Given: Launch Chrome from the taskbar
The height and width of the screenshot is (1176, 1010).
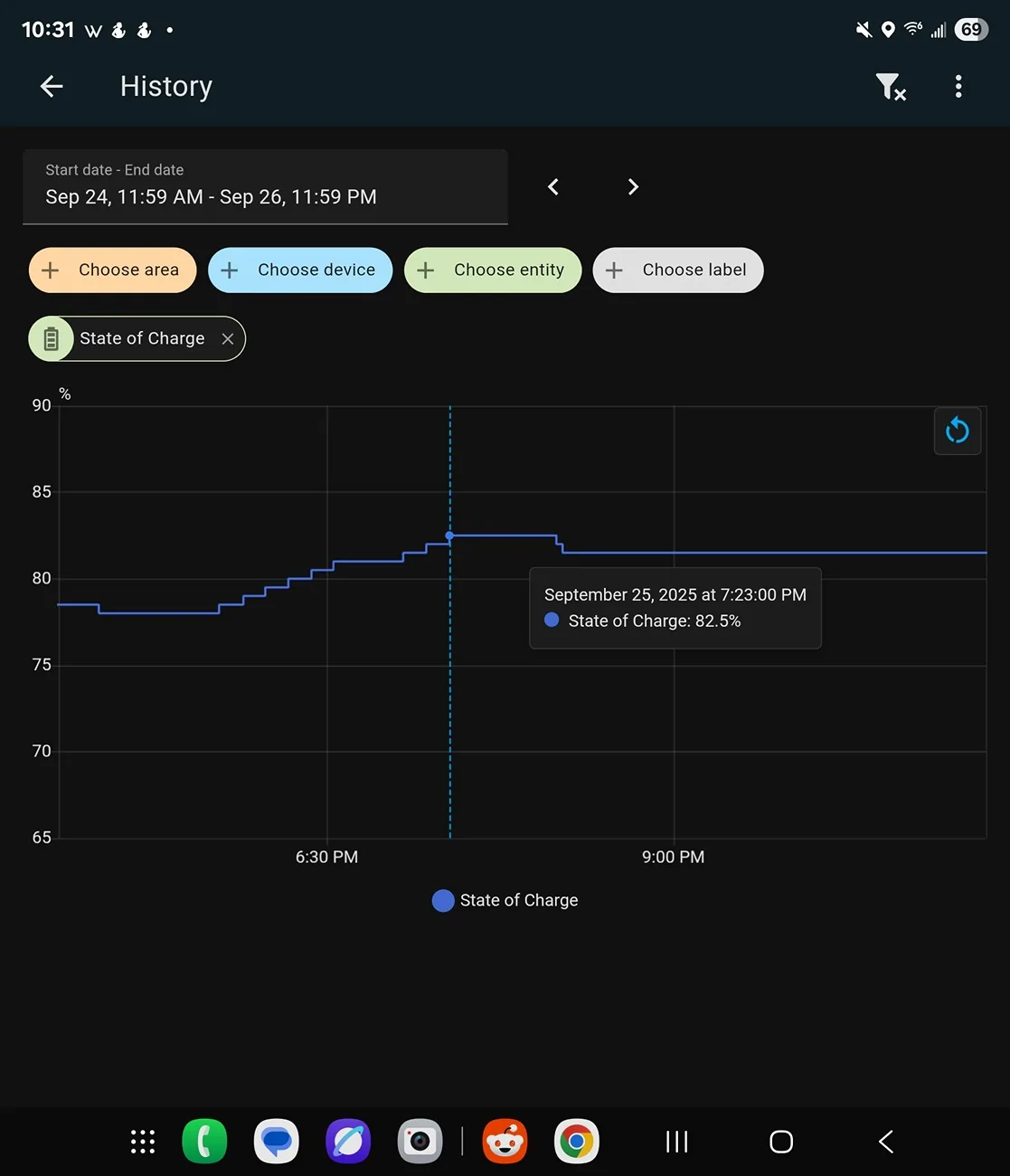Looking at the screenshot, I should click(x=576, y=1142).
